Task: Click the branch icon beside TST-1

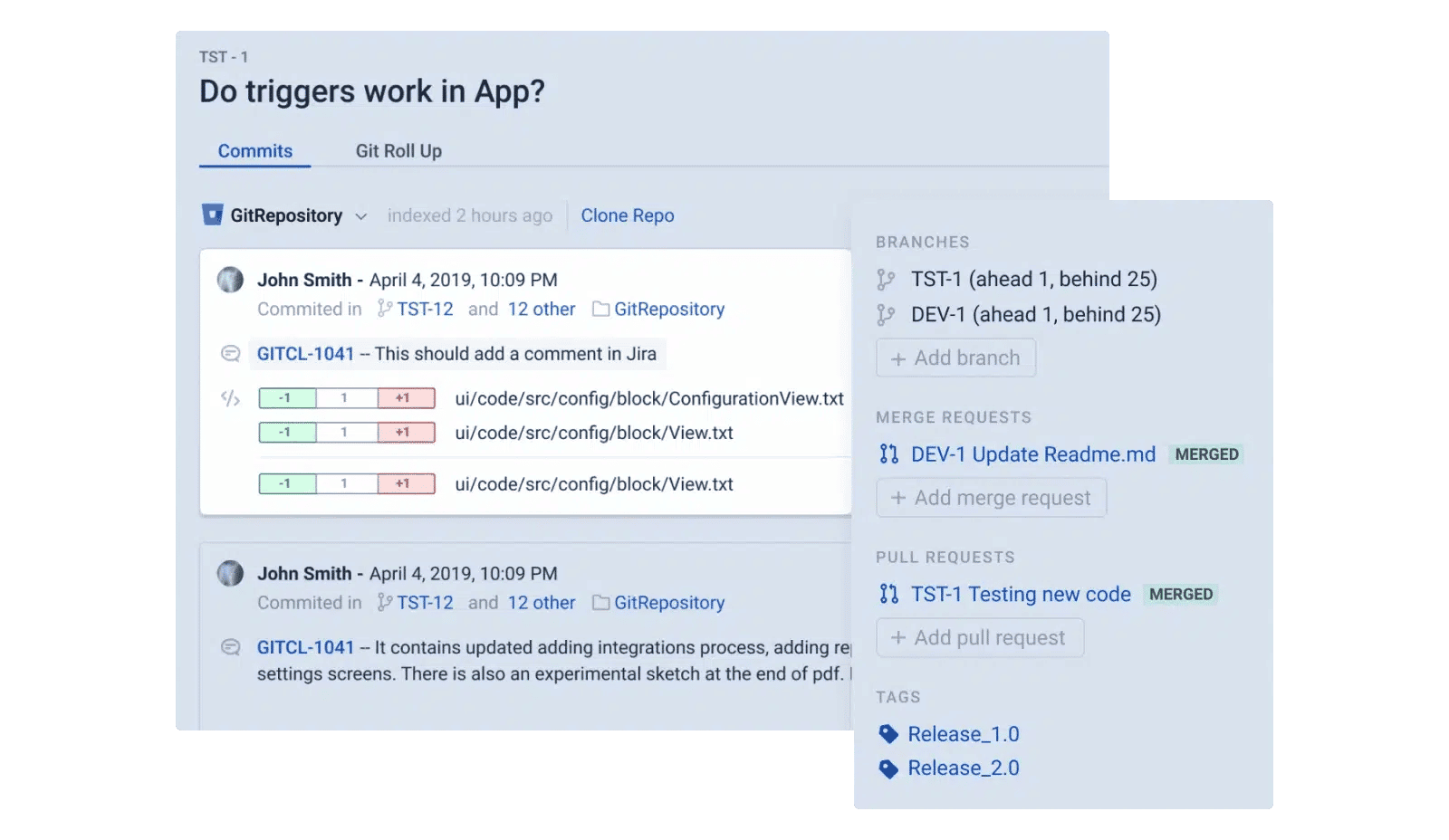Action: (x=888, y=279)
